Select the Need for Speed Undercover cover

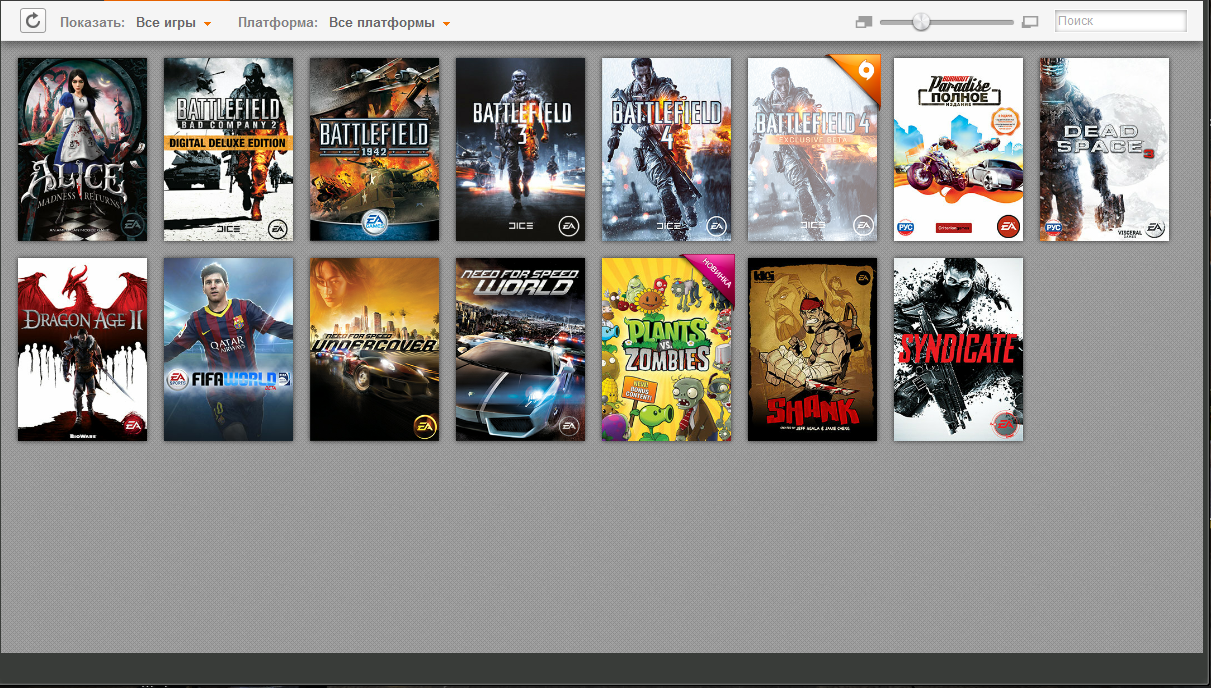[x=374, y=349]
